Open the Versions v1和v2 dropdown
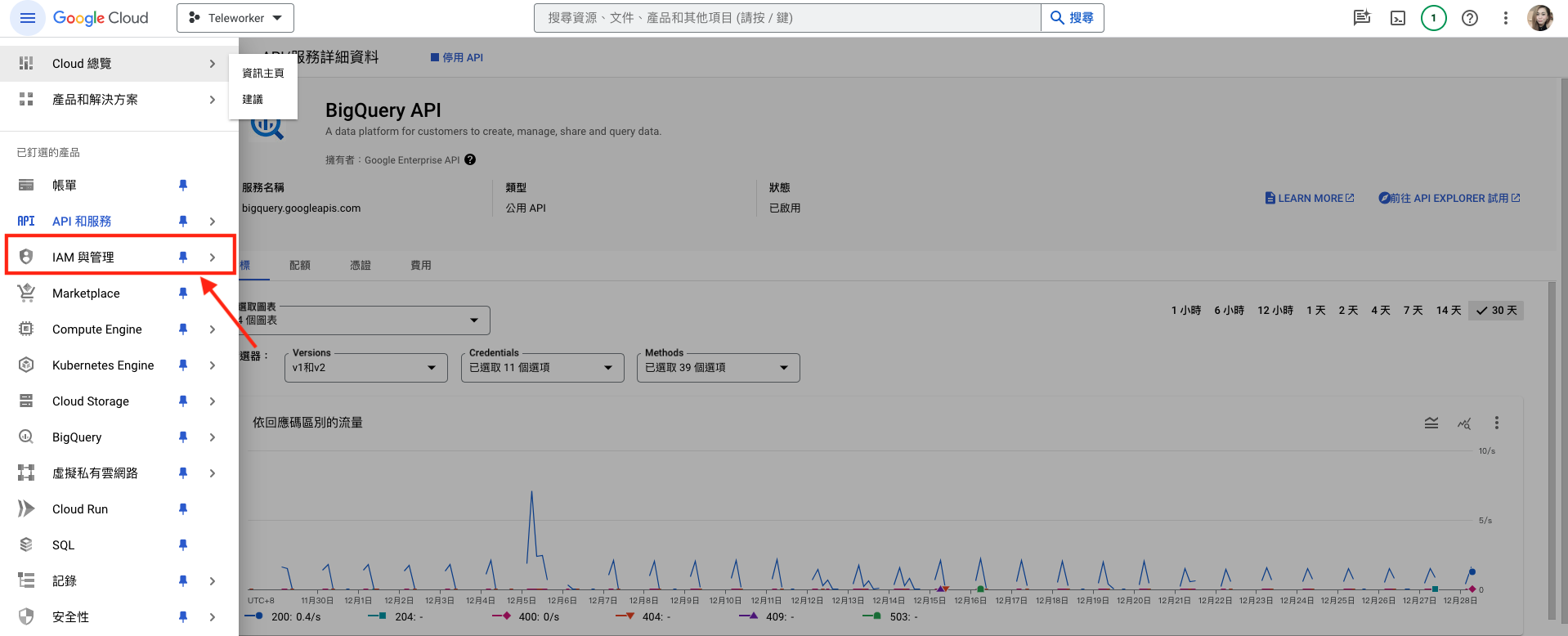The image size is (1568, 636). click(365, 368)
